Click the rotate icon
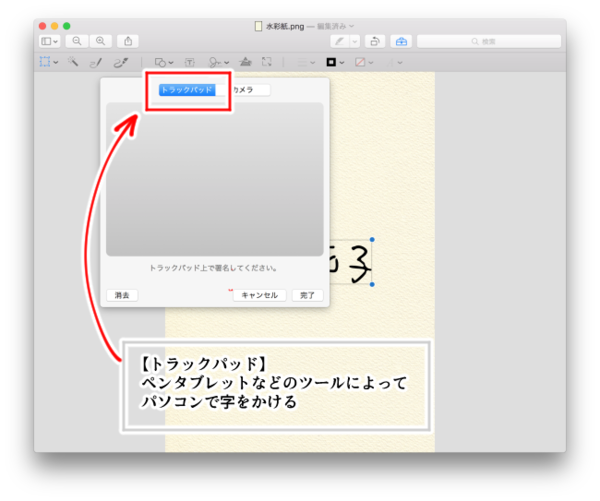Screen dimensions: 600x501 coord(375,41)
